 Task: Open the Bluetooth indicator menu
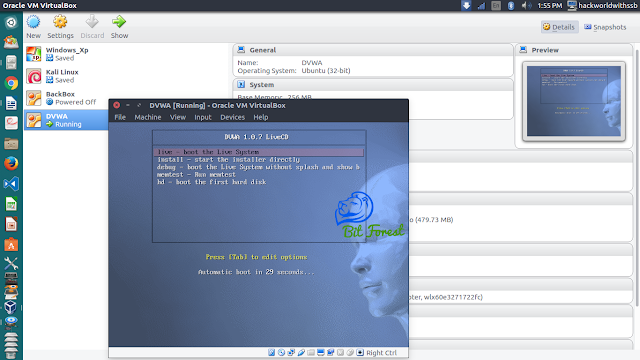click(x=511, y=5)
